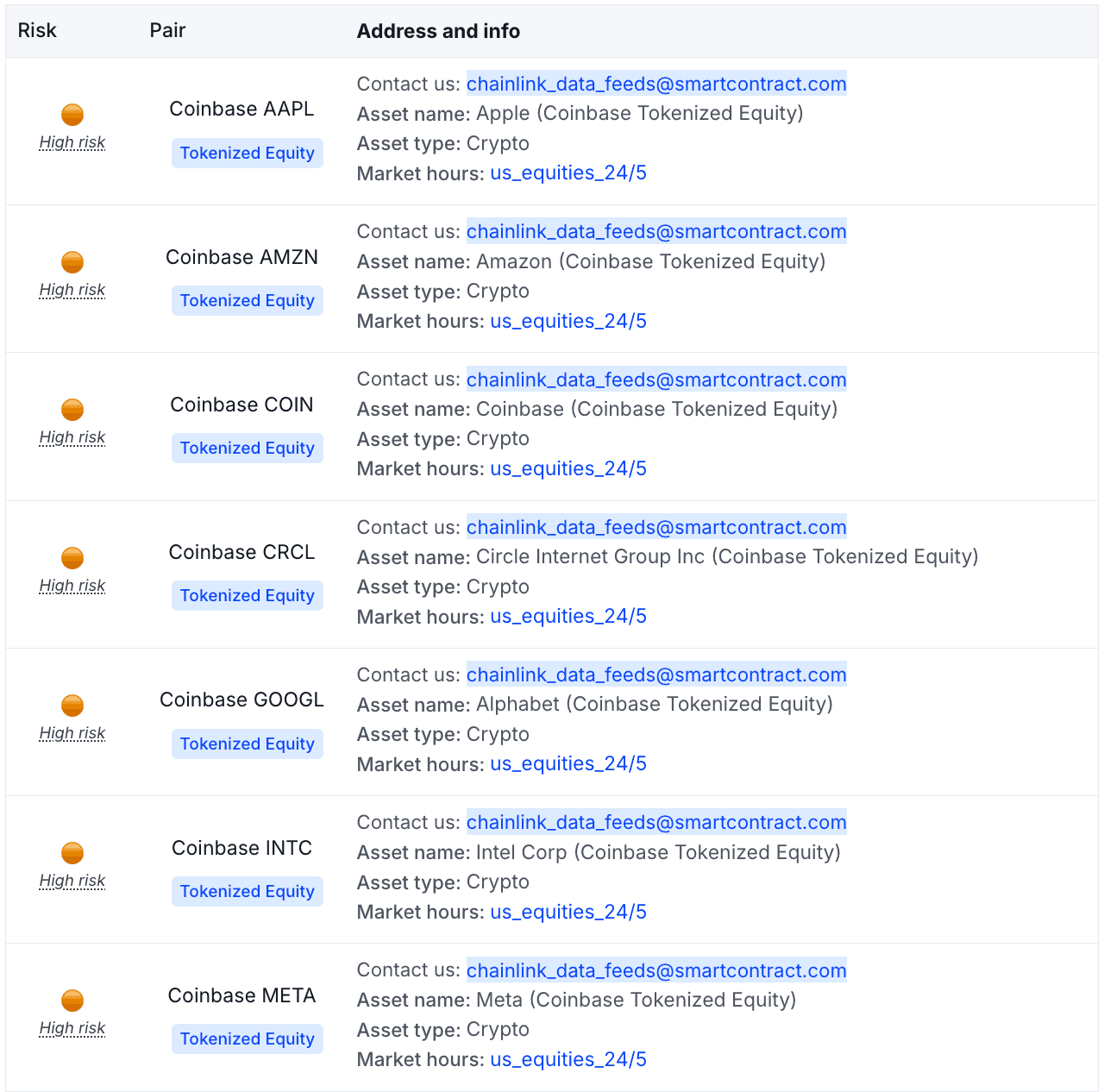Open the contact email link in INTC row
The width and height of the screenshot is (1104, 1092).
click(656, 822)
